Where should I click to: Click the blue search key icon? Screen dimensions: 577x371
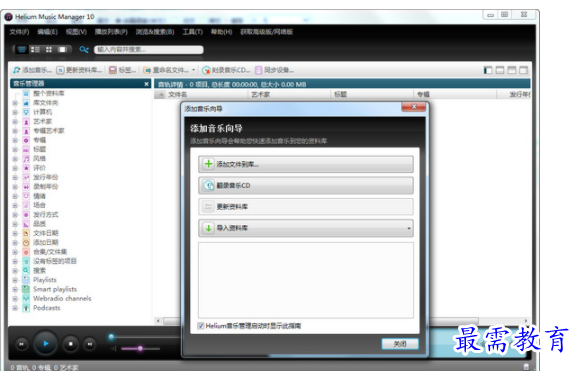[84, 49]
